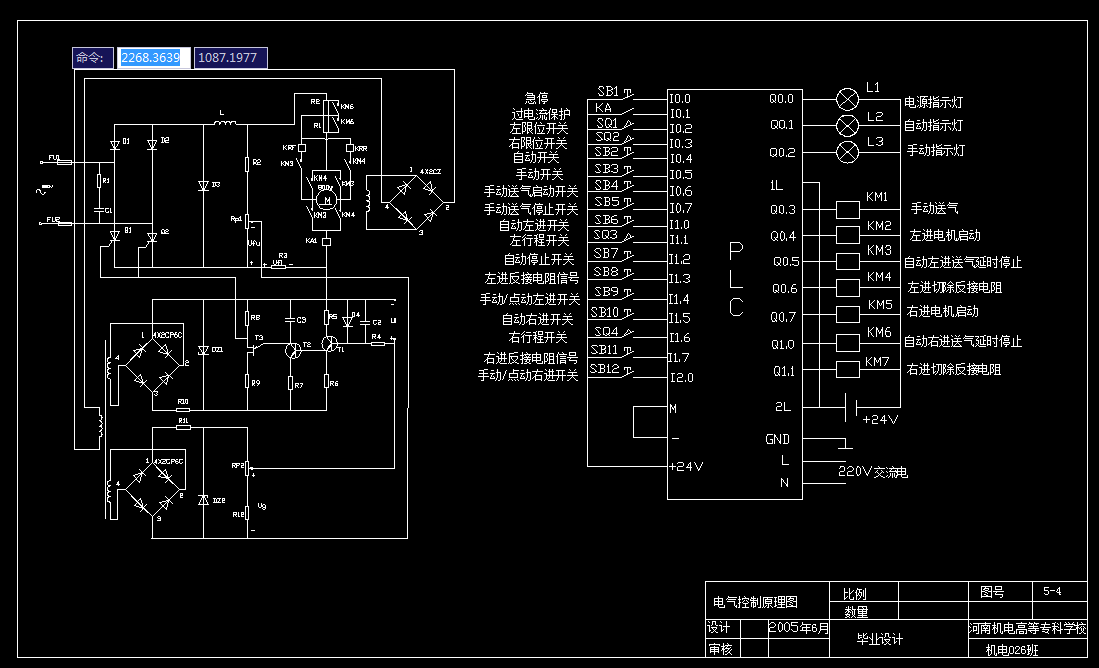Click the 自动左进开关 label
Viewport: 1099px width, 668px height.
click(x=533, y=226)
